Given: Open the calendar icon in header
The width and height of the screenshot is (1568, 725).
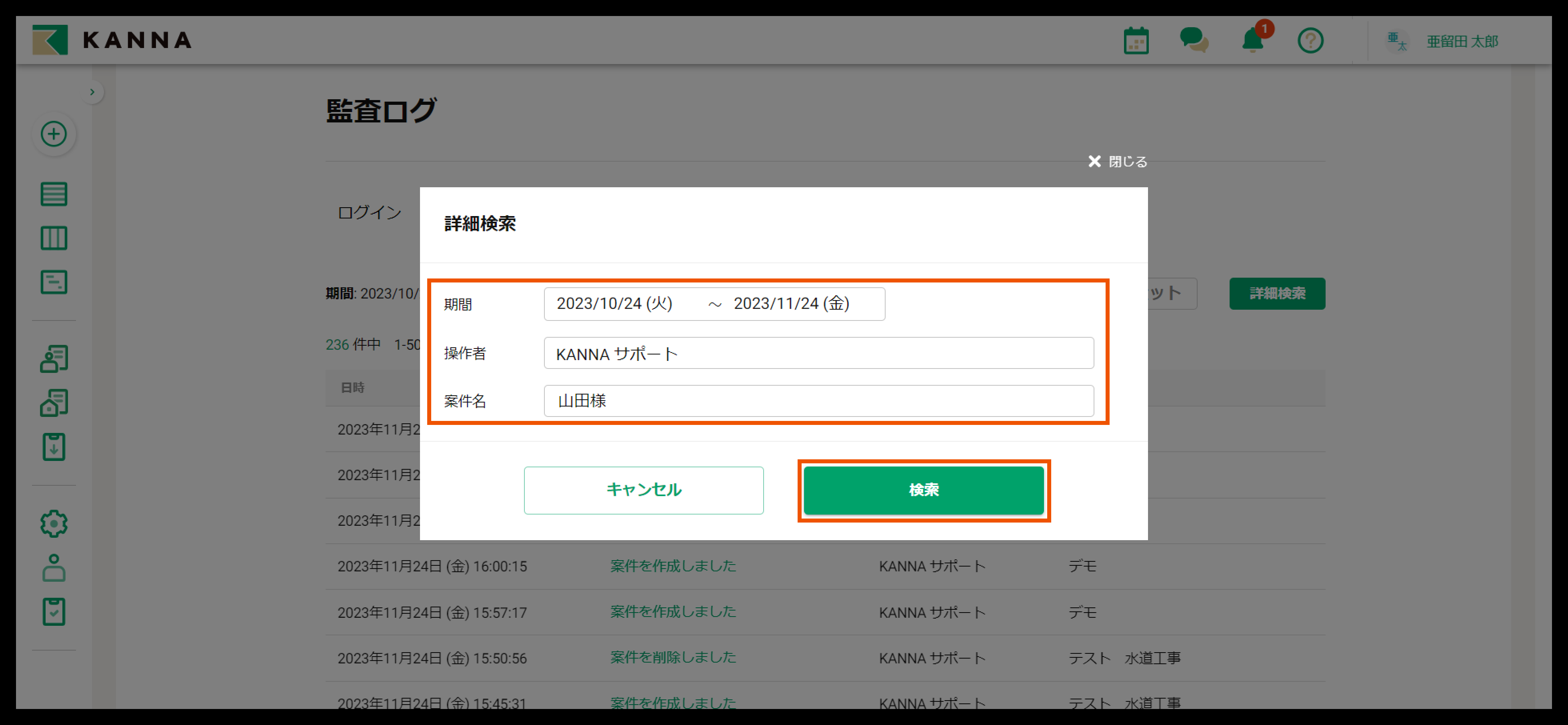Looking at the screenshot, I should [1136, 41].
